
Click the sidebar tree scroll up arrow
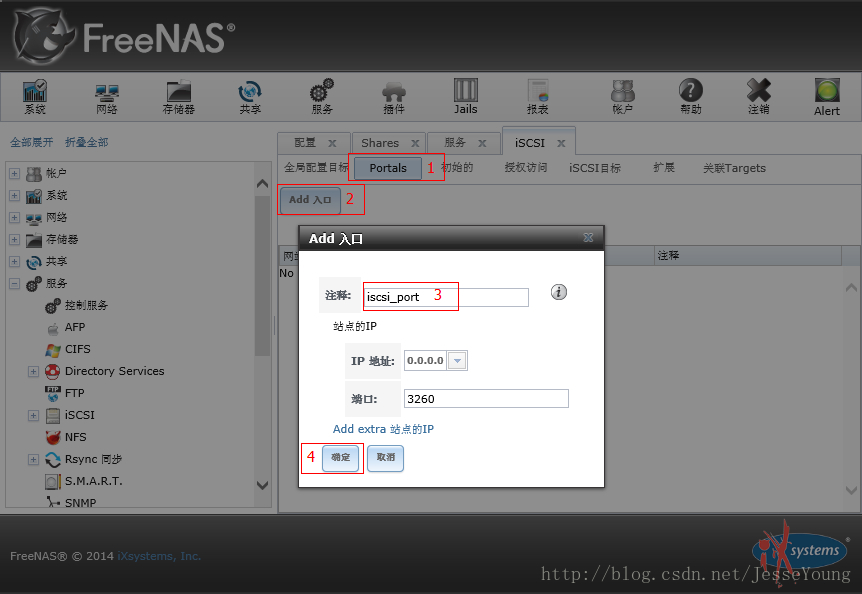click(263, 184)
